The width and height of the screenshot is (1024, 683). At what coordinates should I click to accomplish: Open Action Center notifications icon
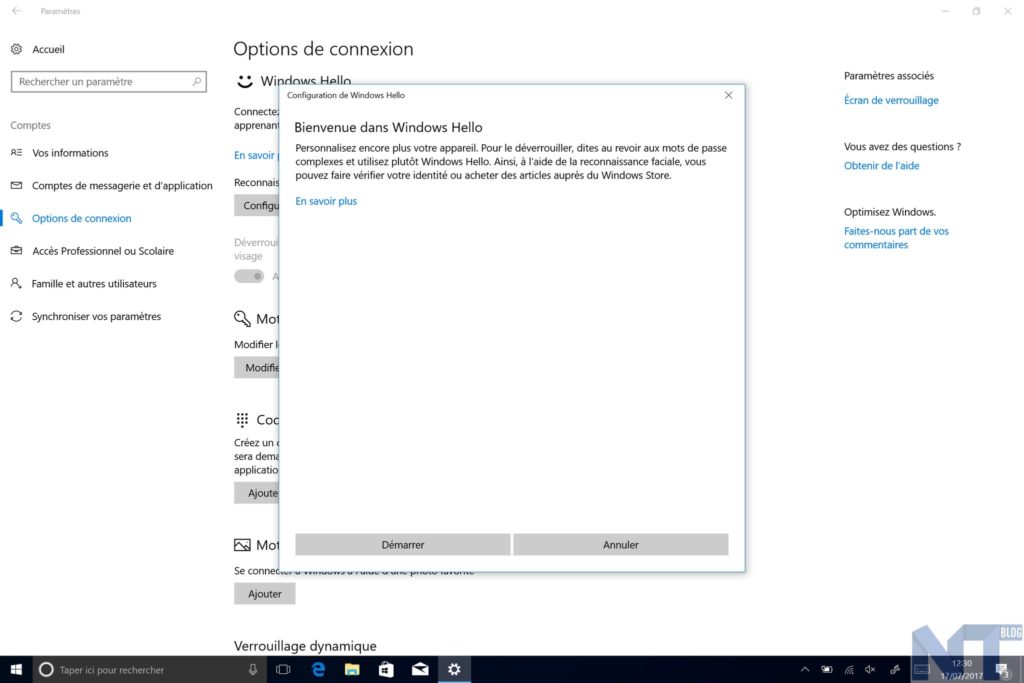click(x=1002, y=669)
